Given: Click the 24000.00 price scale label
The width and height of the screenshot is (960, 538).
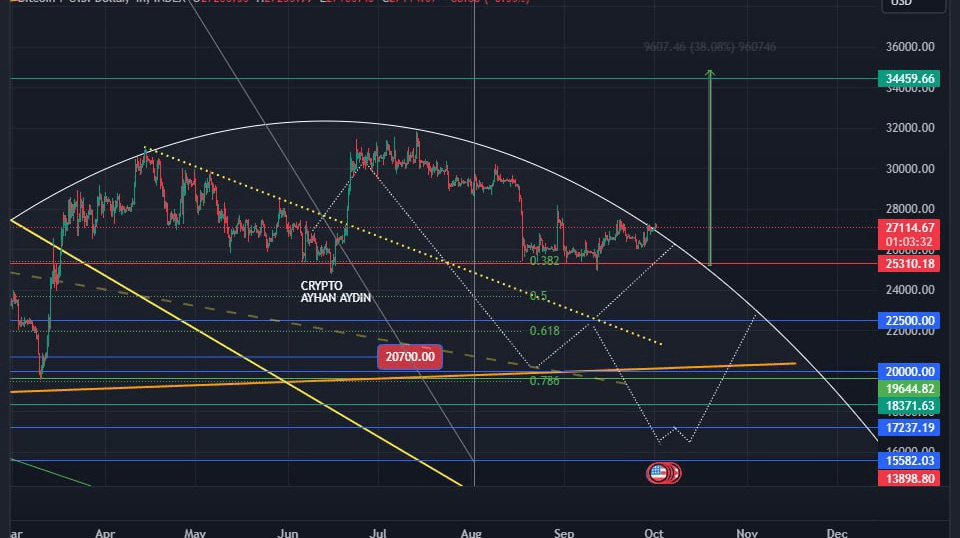Looking at the screenshot, I should [910, 290].
